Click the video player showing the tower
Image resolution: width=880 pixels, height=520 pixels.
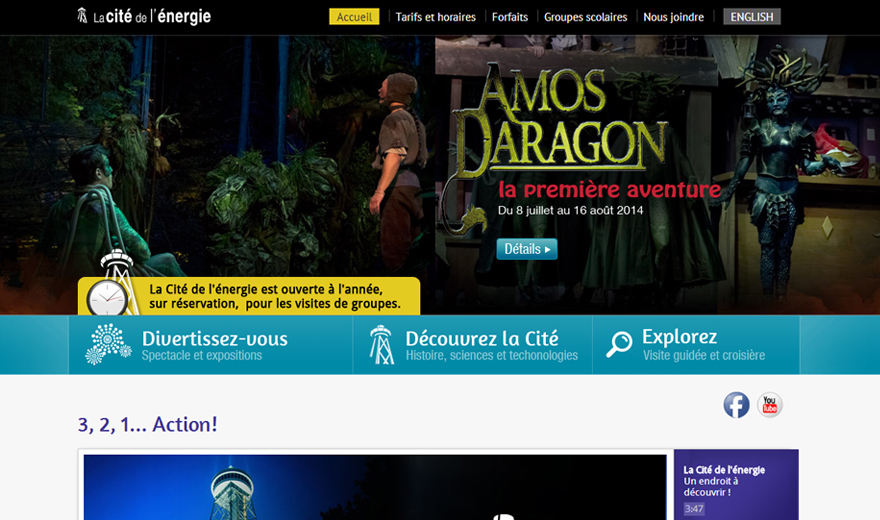375,487
